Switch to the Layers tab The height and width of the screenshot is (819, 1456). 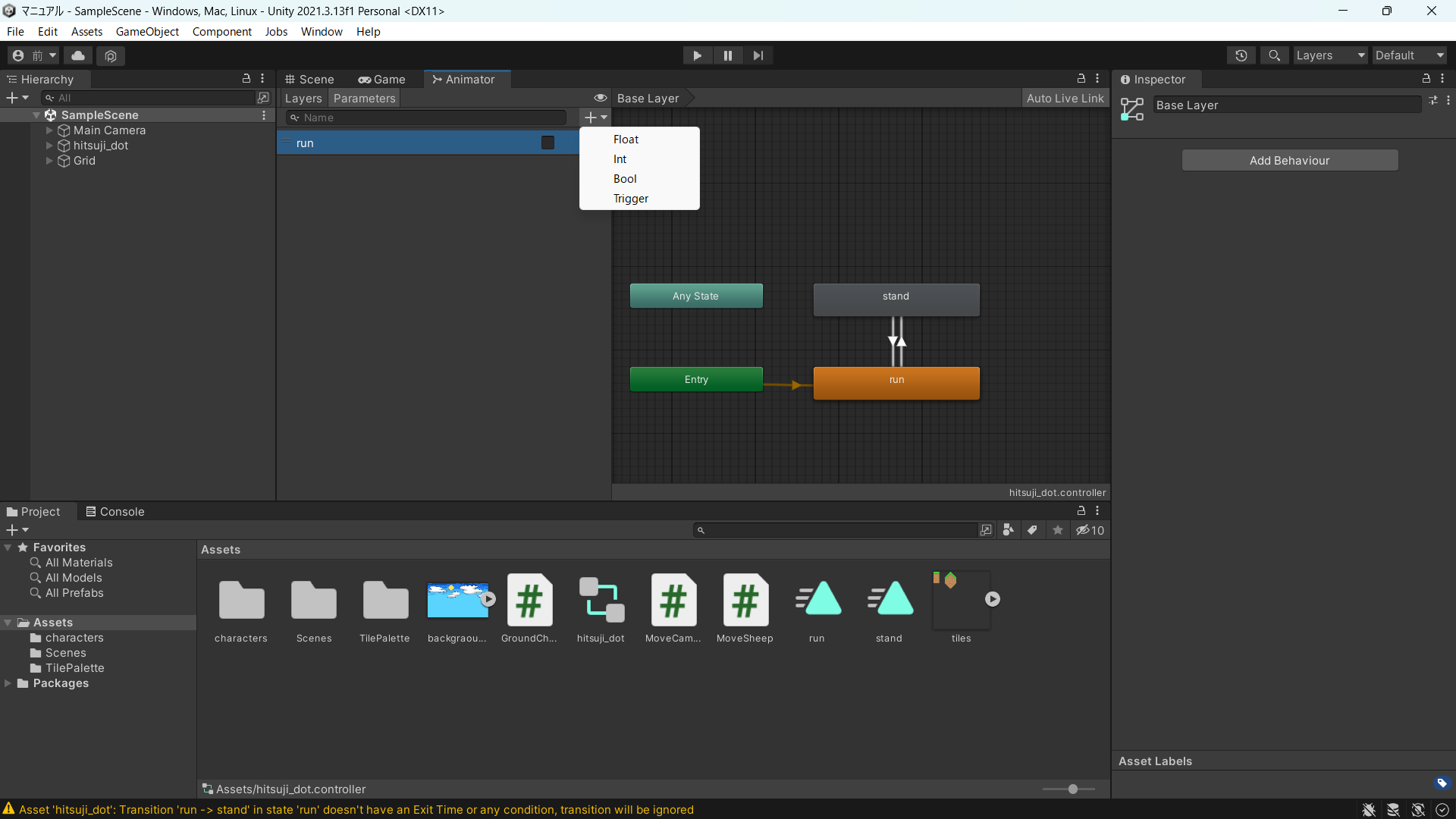[304, 98]
